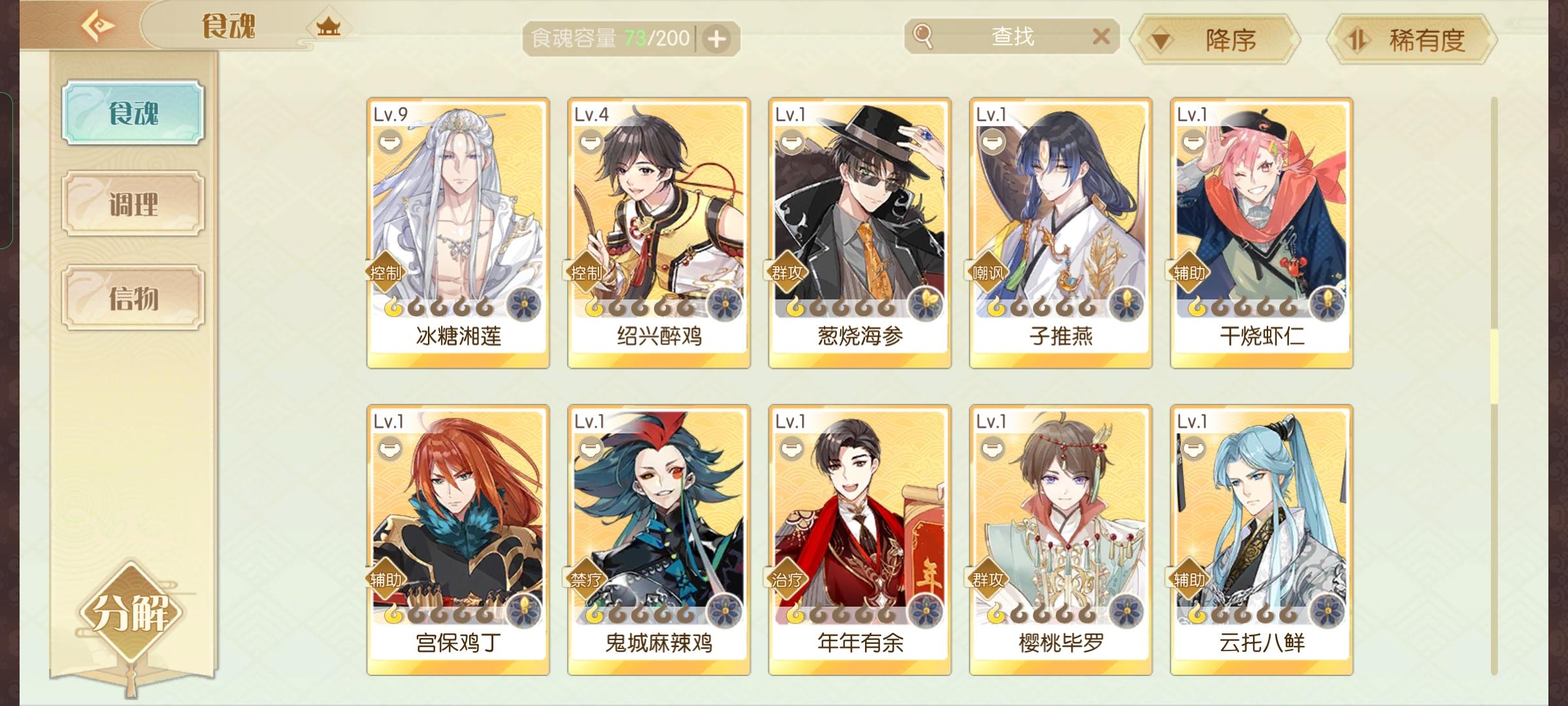Switch to the 信物 tab
1568x706 pixels.
(x=133, y=297)
